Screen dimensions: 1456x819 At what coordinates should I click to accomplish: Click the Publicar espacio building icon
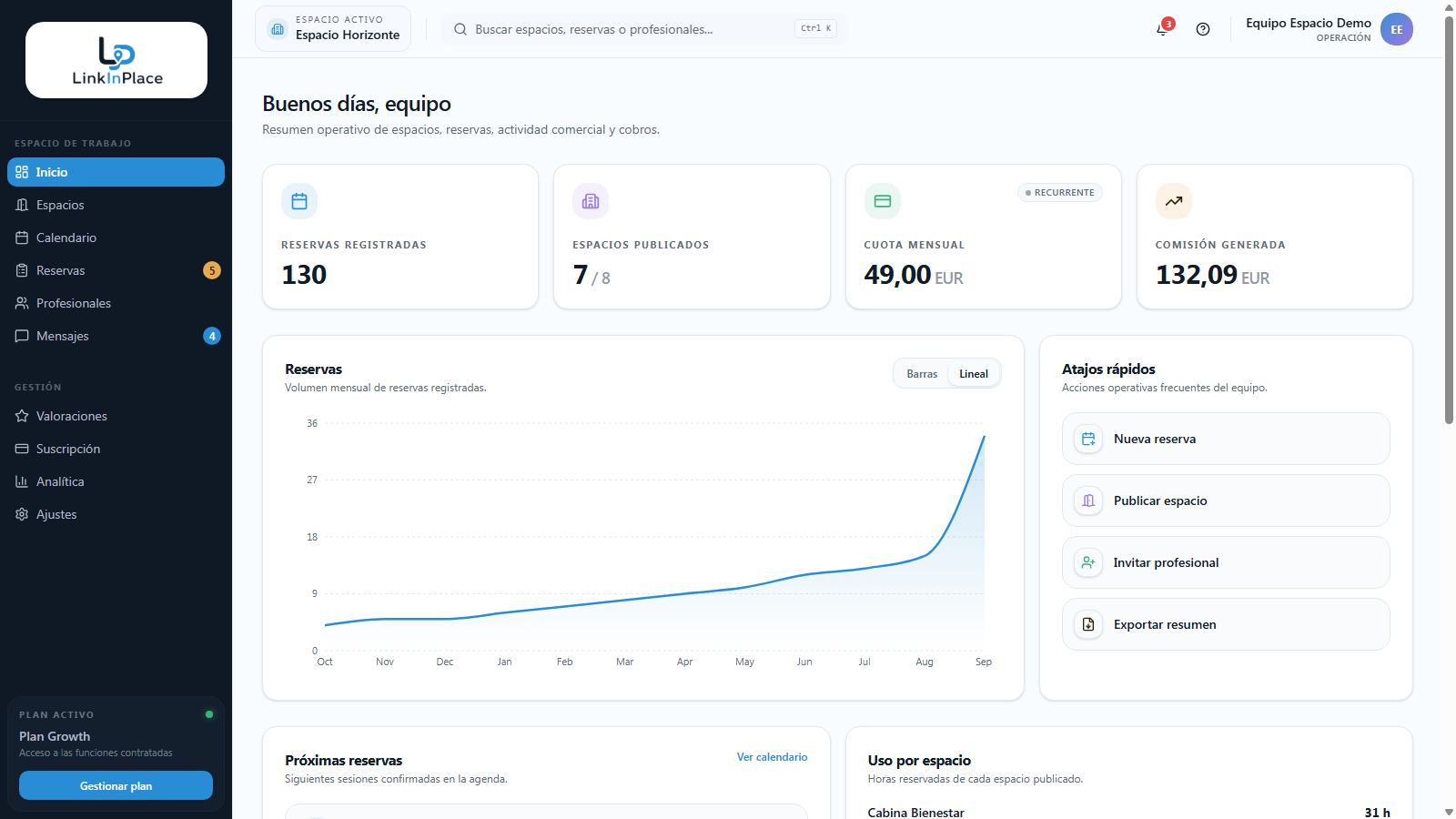(1088, 500)
